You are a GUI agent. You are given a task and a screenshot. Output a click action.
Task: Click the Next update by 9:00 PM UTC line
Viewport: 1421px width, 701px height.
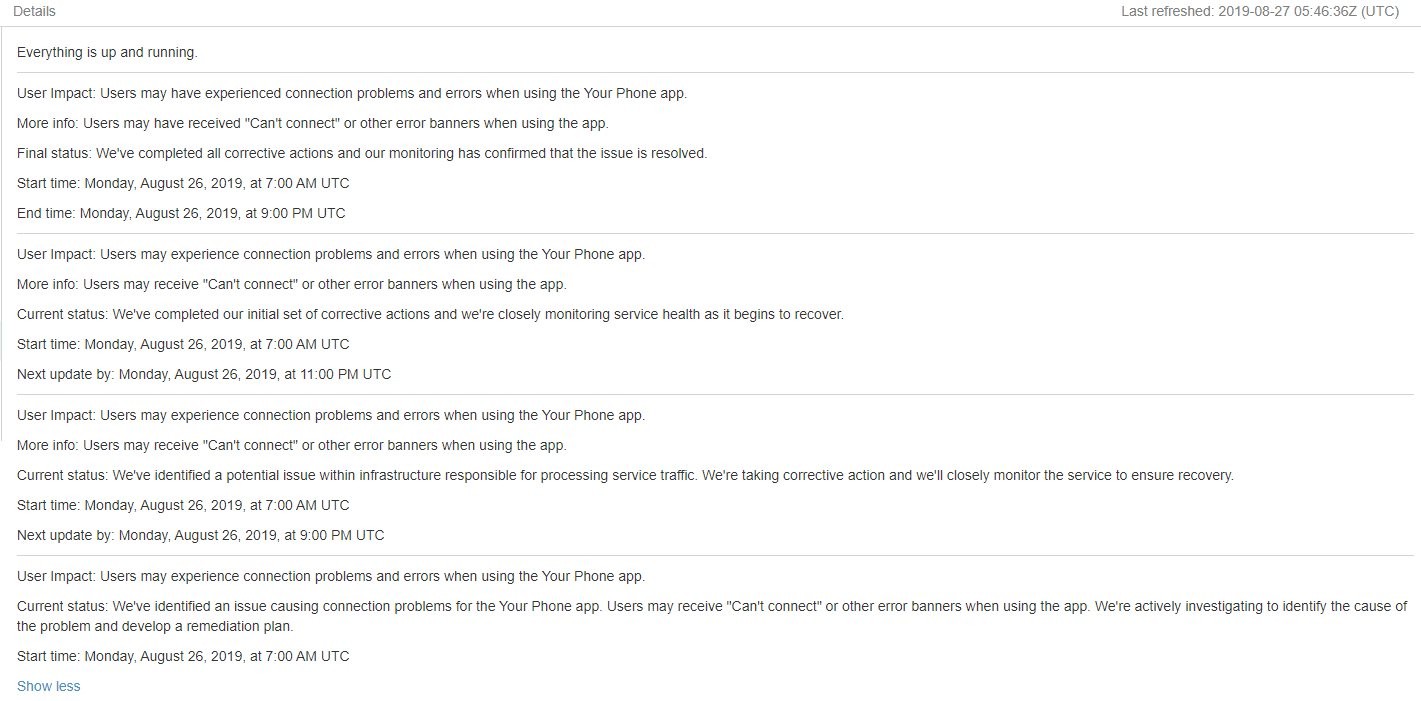coord(200,535)
